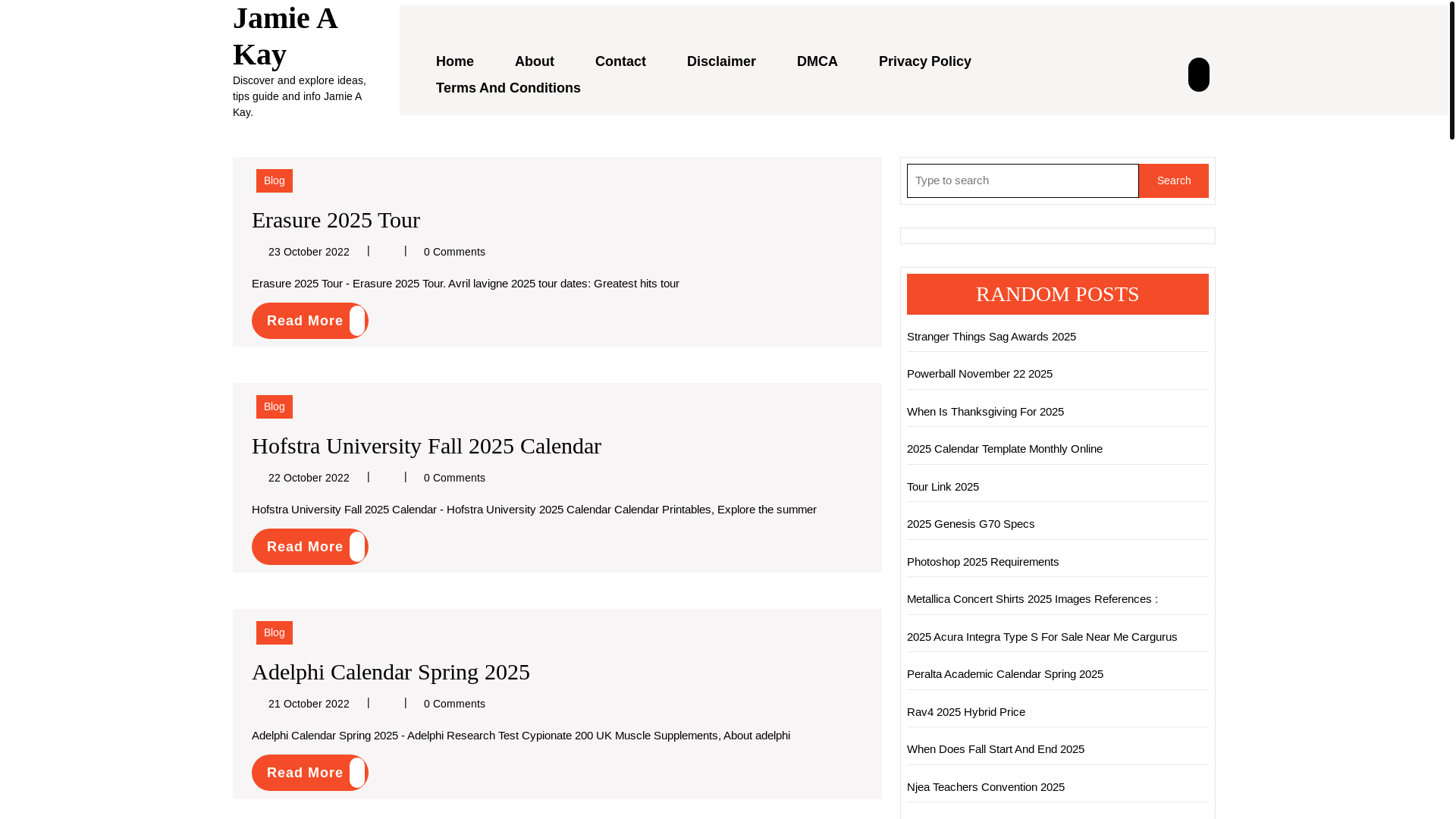The height and width of the screenshot is (819, 1456).
Task: Open 0 Comments on Erasure post
Action: (454, 252)
